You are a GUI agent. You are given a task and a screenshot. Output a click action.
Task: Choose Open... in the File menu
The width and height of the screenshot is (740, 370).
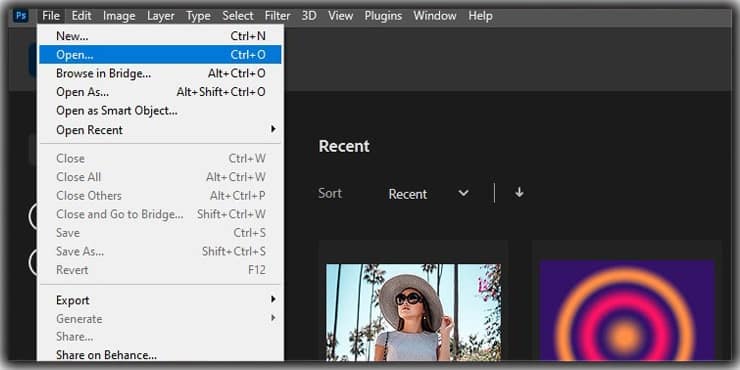(x=160, y=55)
